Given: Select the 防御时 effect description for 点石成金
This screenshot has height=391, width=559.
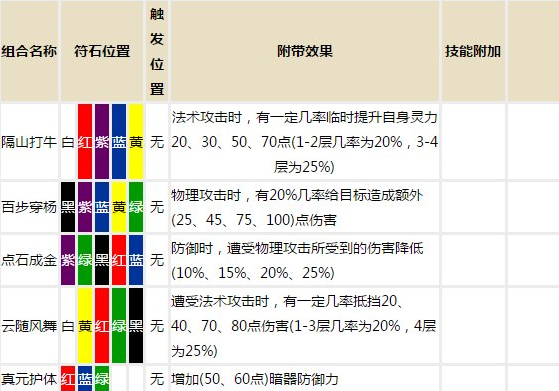Looking at the screenshot, I should coord(297,260).
